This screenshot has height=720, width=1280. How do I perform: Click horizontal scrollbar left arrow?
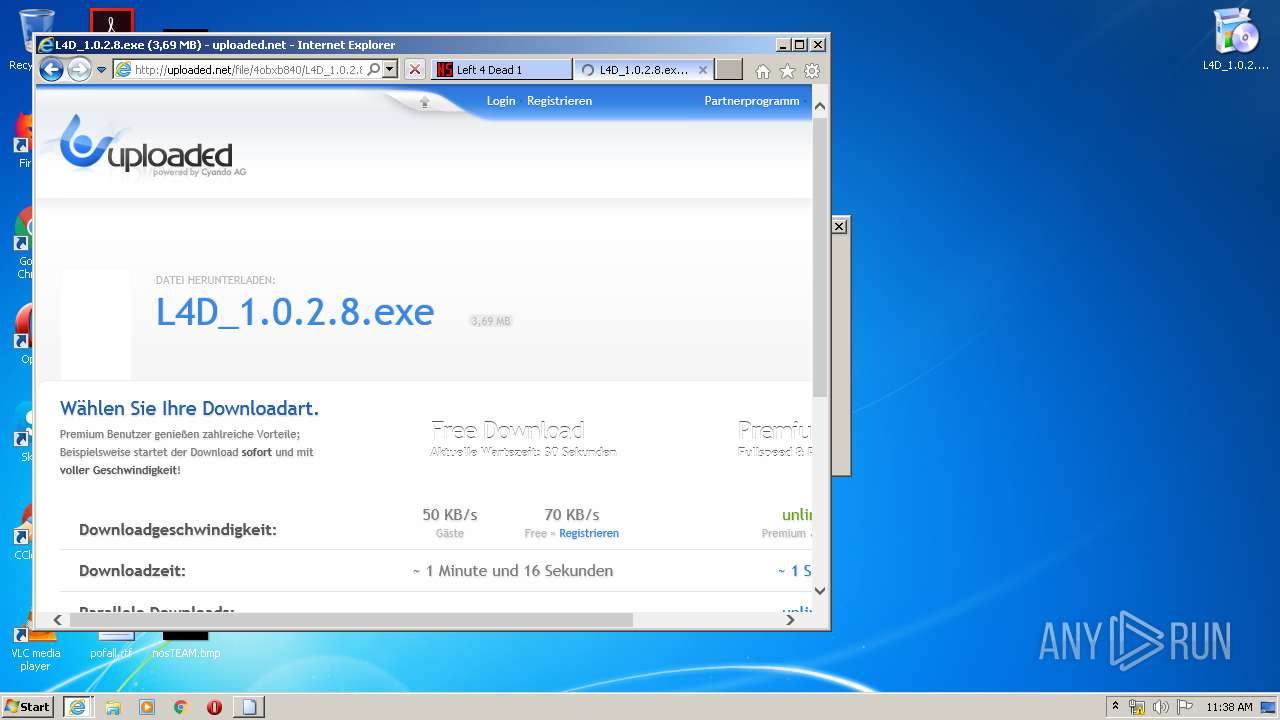tap(57, 620)
